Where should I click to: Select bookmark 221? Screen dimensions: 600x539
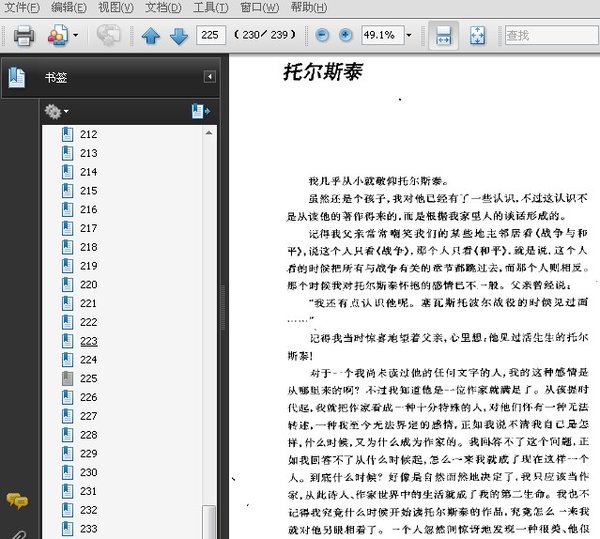click(x=89, y=303)
